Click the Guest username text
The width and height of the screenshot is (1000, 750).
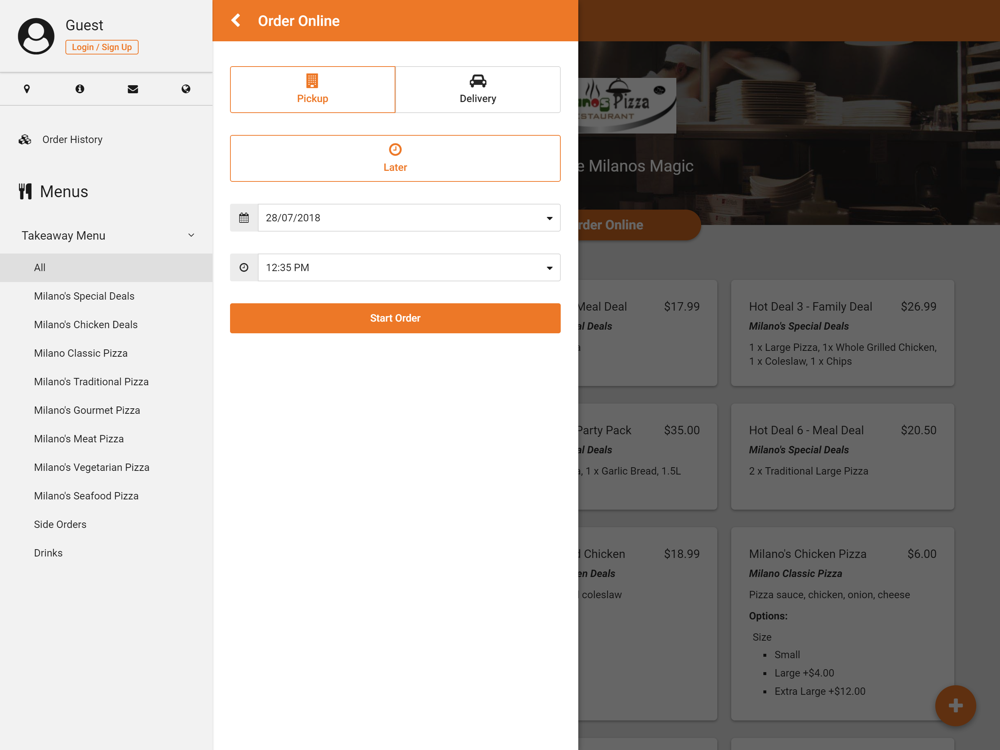[84, 26]
